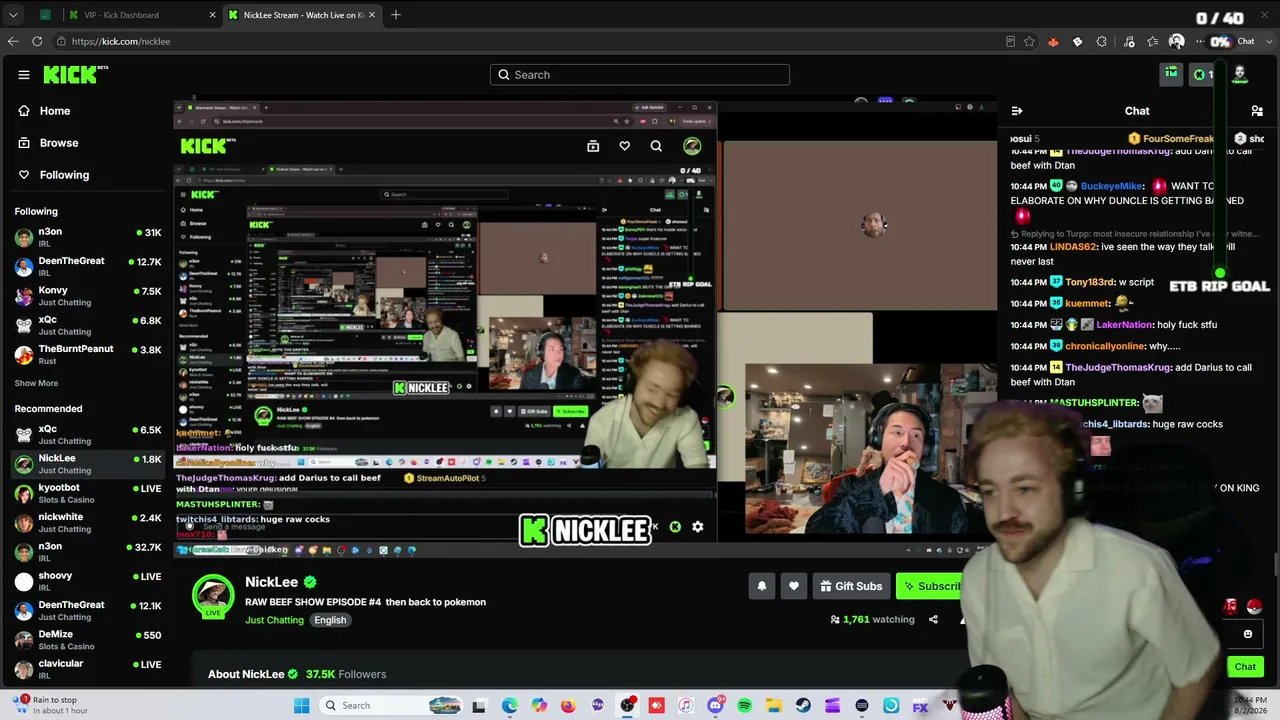Click the Windows taskbar search box
Screen dimensions: 1280x720
[x=390, y=706]
